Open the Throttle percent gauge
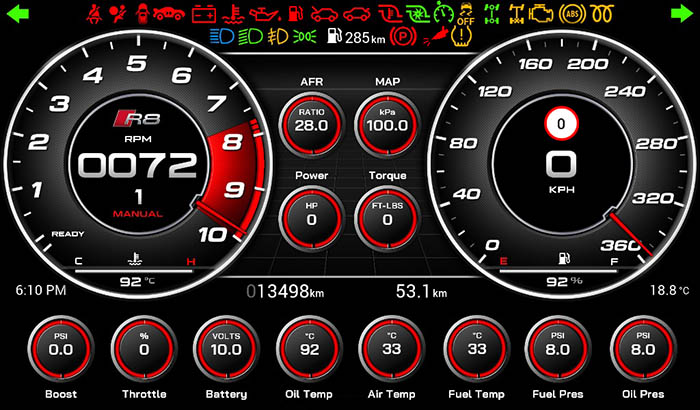This screenshot has width=700, height=410. point(144,348)
